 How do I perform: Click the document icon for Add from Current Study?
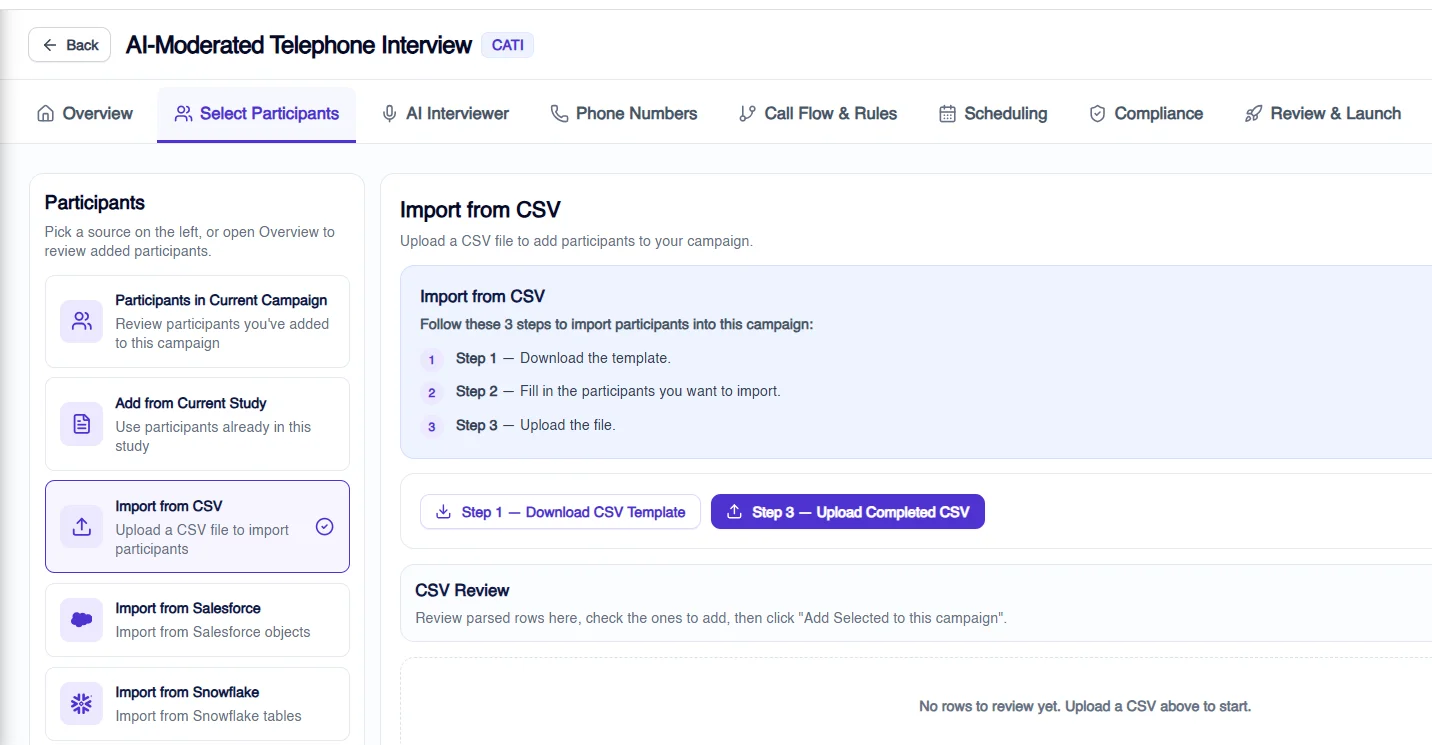point(81,424)
